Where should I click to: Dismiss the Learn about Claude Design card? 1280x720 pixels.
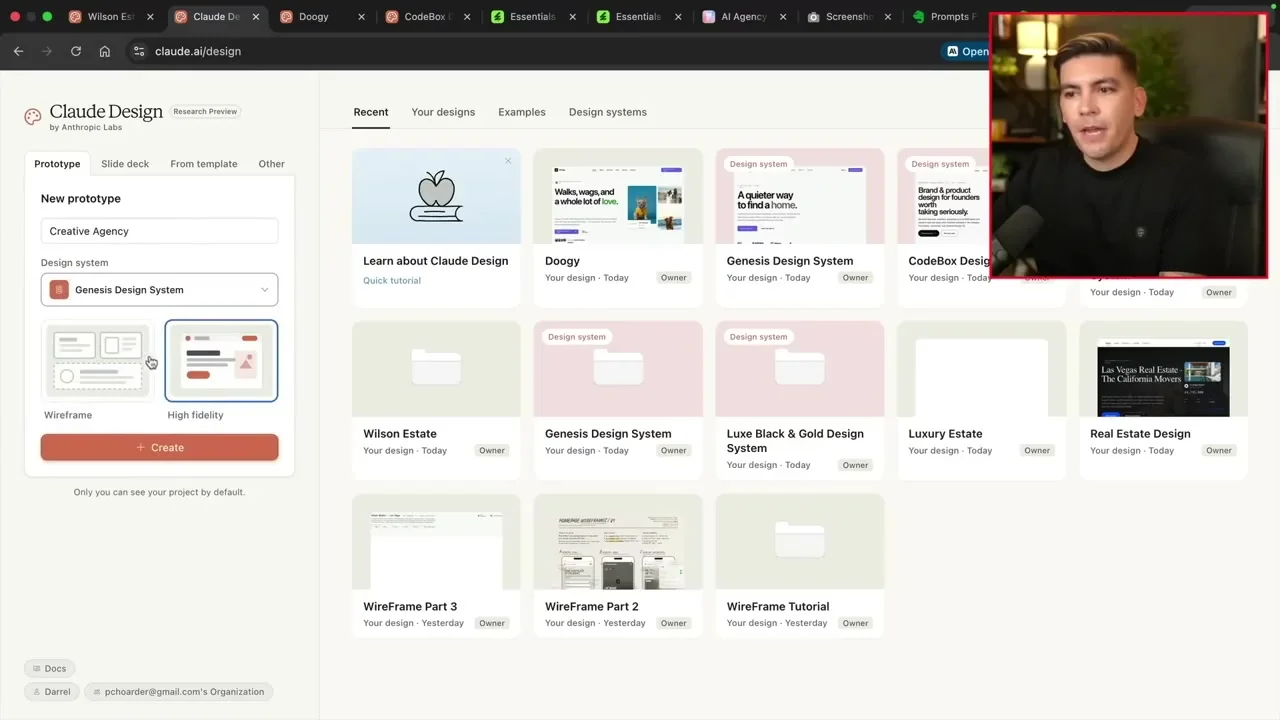tap(508, 161)
